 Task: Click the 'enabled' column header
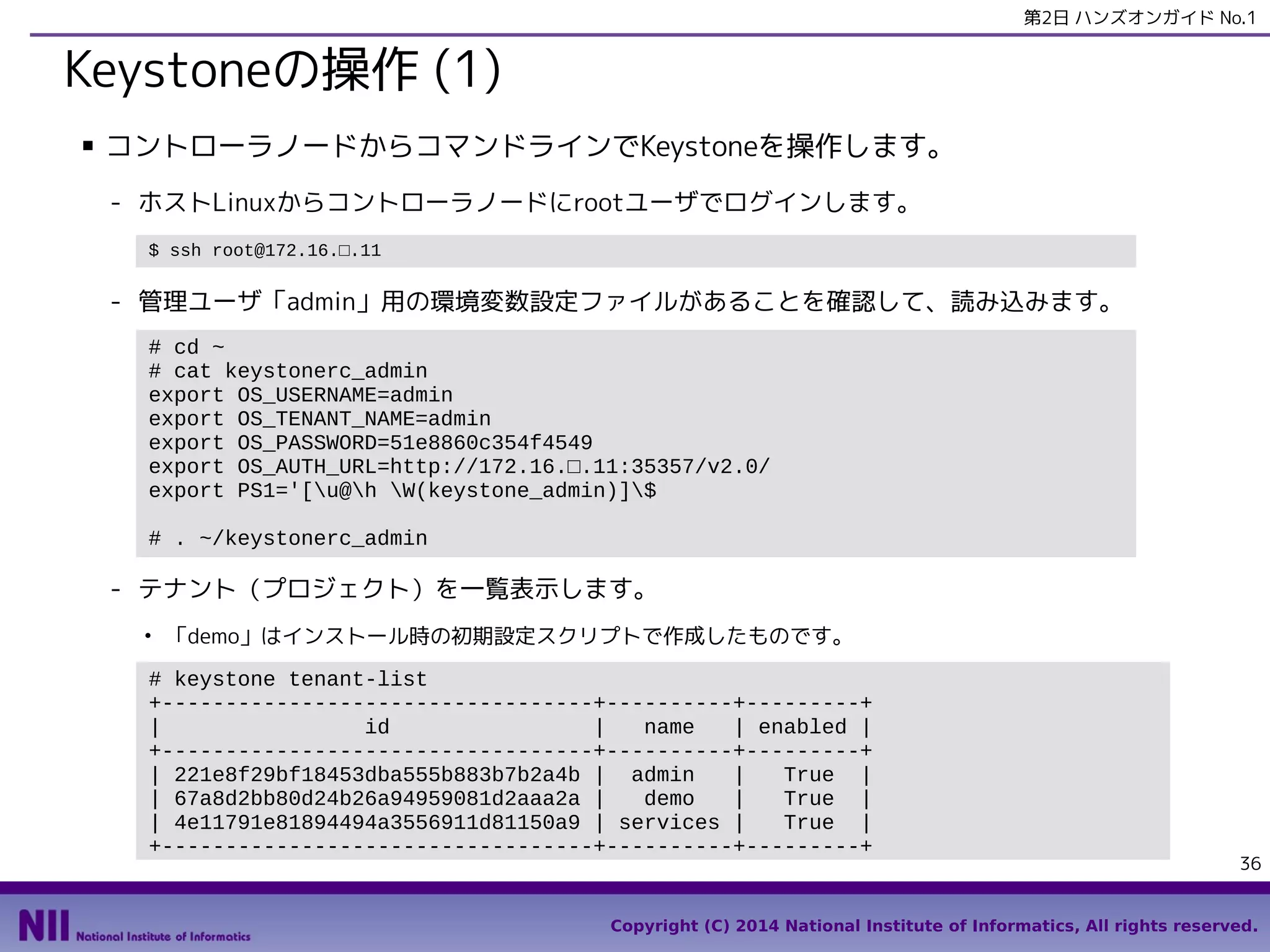tap(802, 727)
